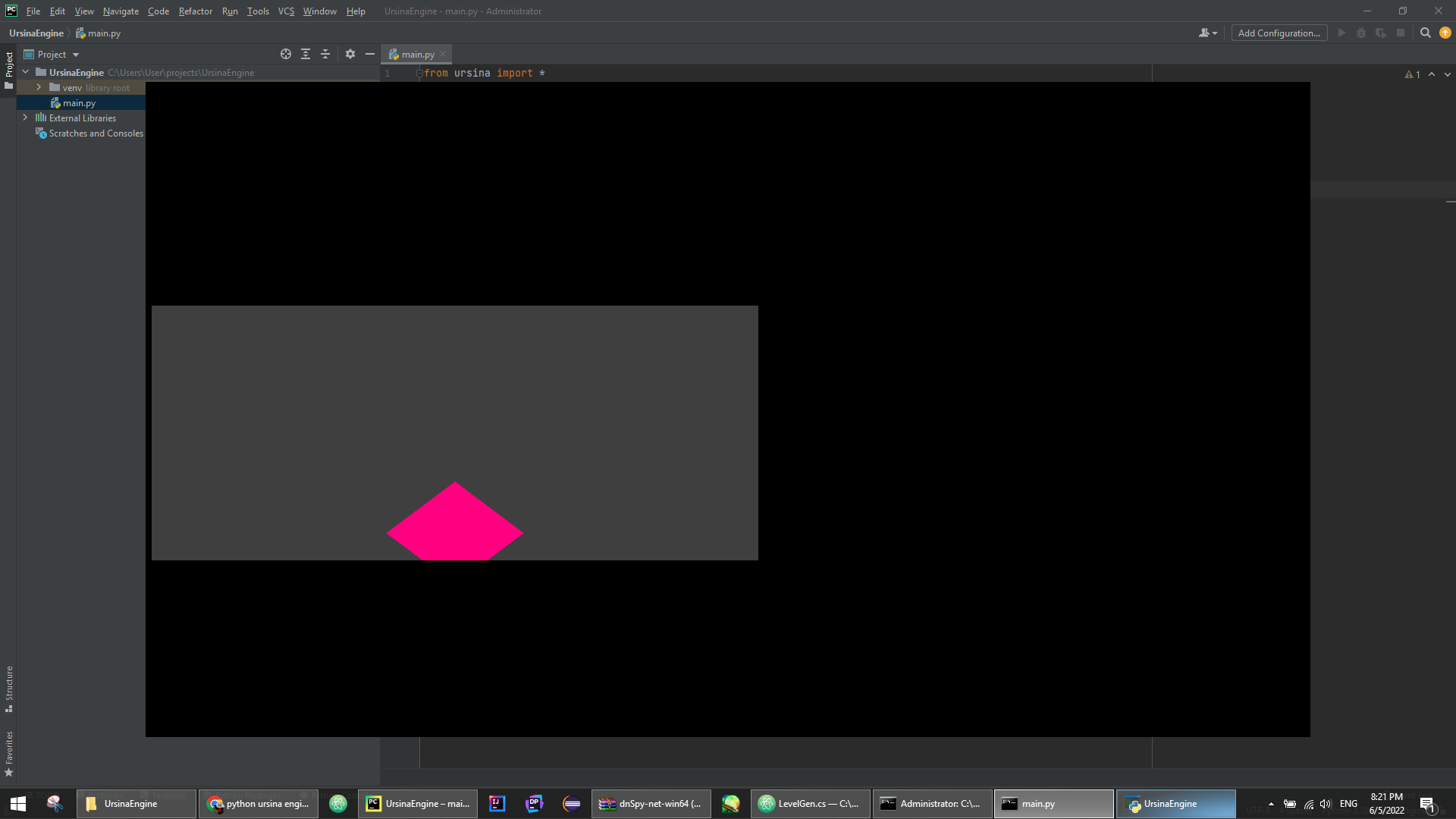Select the main.py editor tab

pos(417,55)
